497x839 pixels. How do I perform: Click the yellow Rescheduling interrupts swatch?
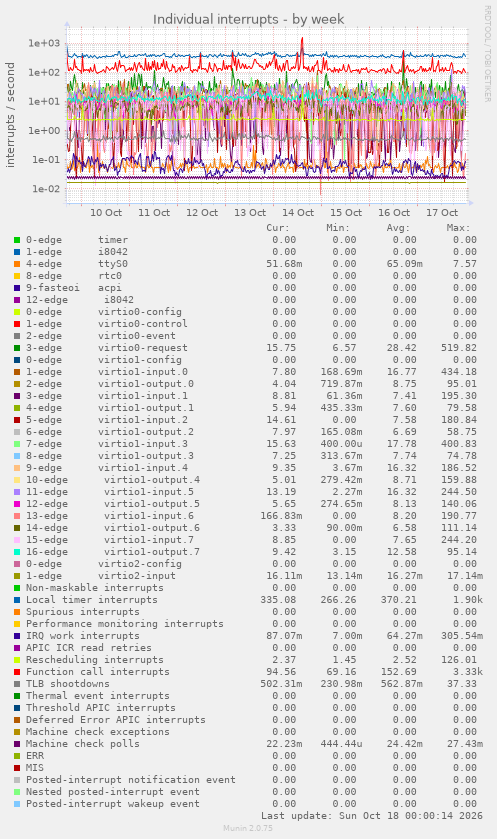[17, 660]
